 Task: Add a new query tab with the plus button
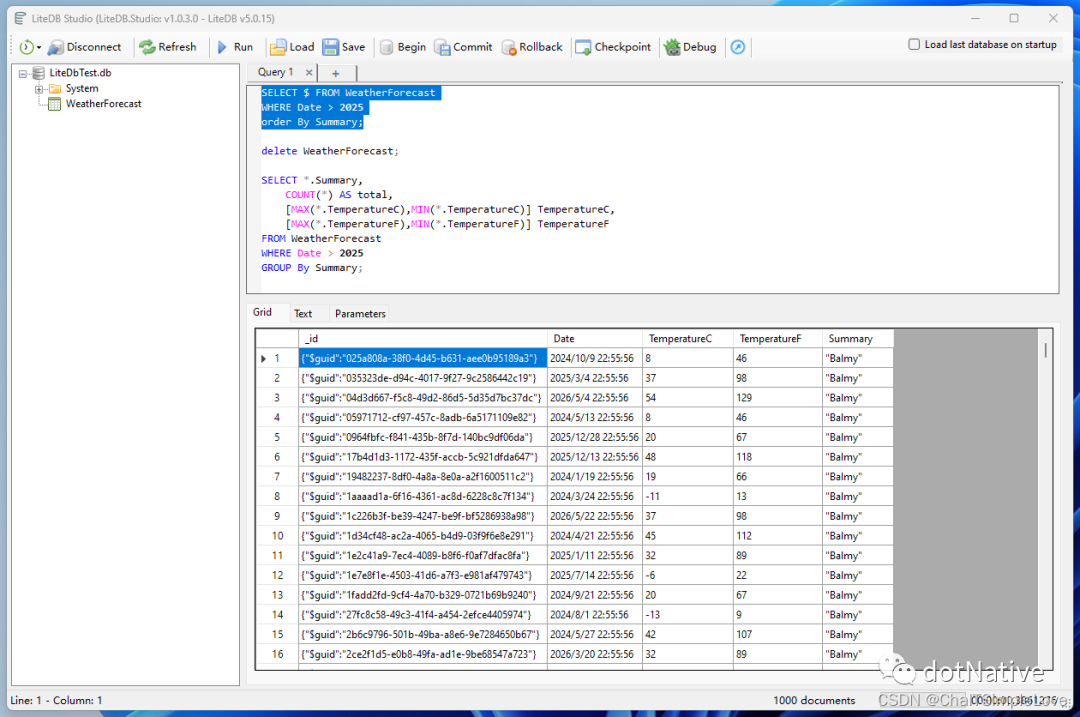(336, 72)
